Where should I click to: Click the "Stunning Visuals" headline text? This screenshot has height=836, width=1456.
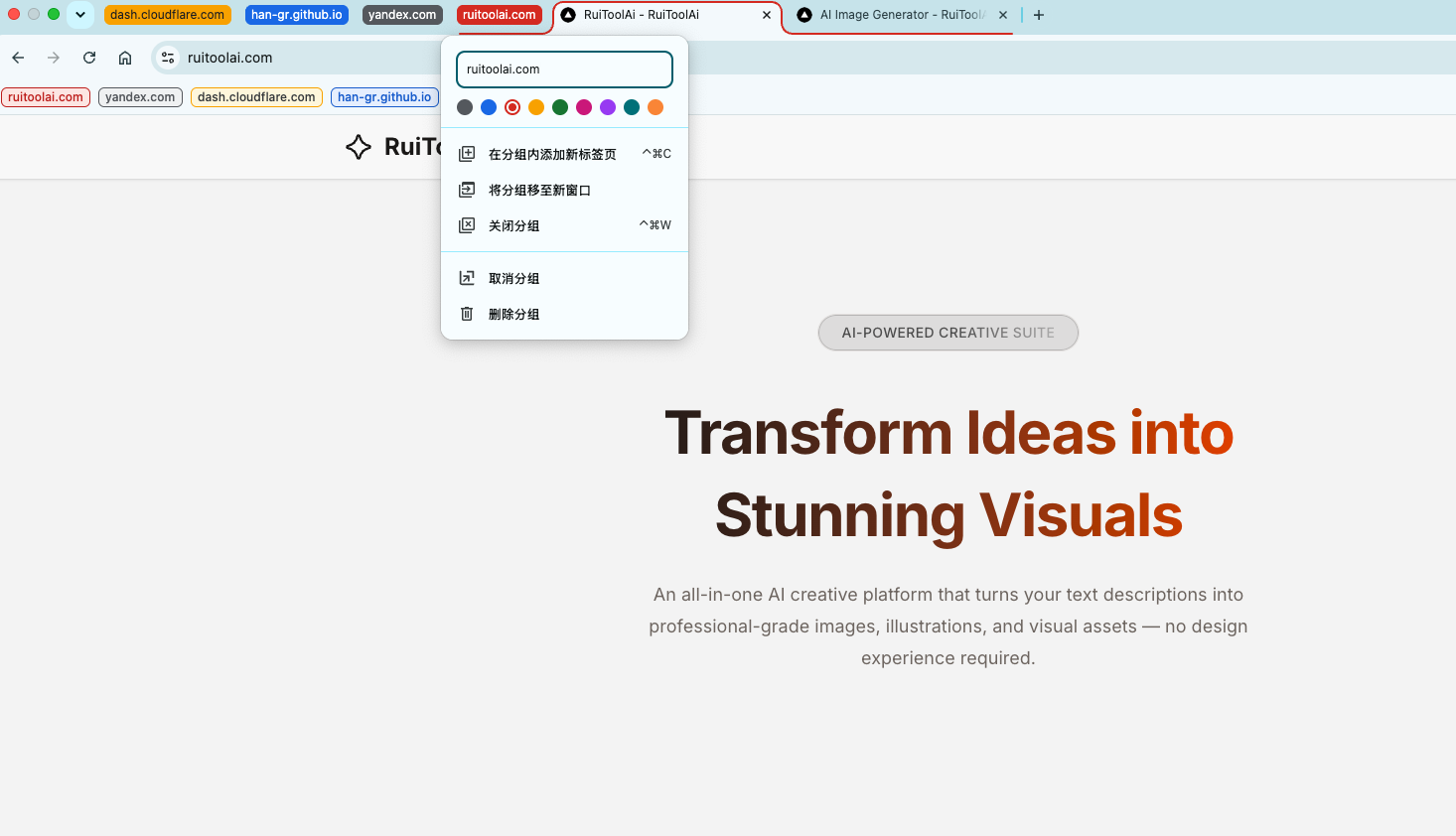coord(948,515)
